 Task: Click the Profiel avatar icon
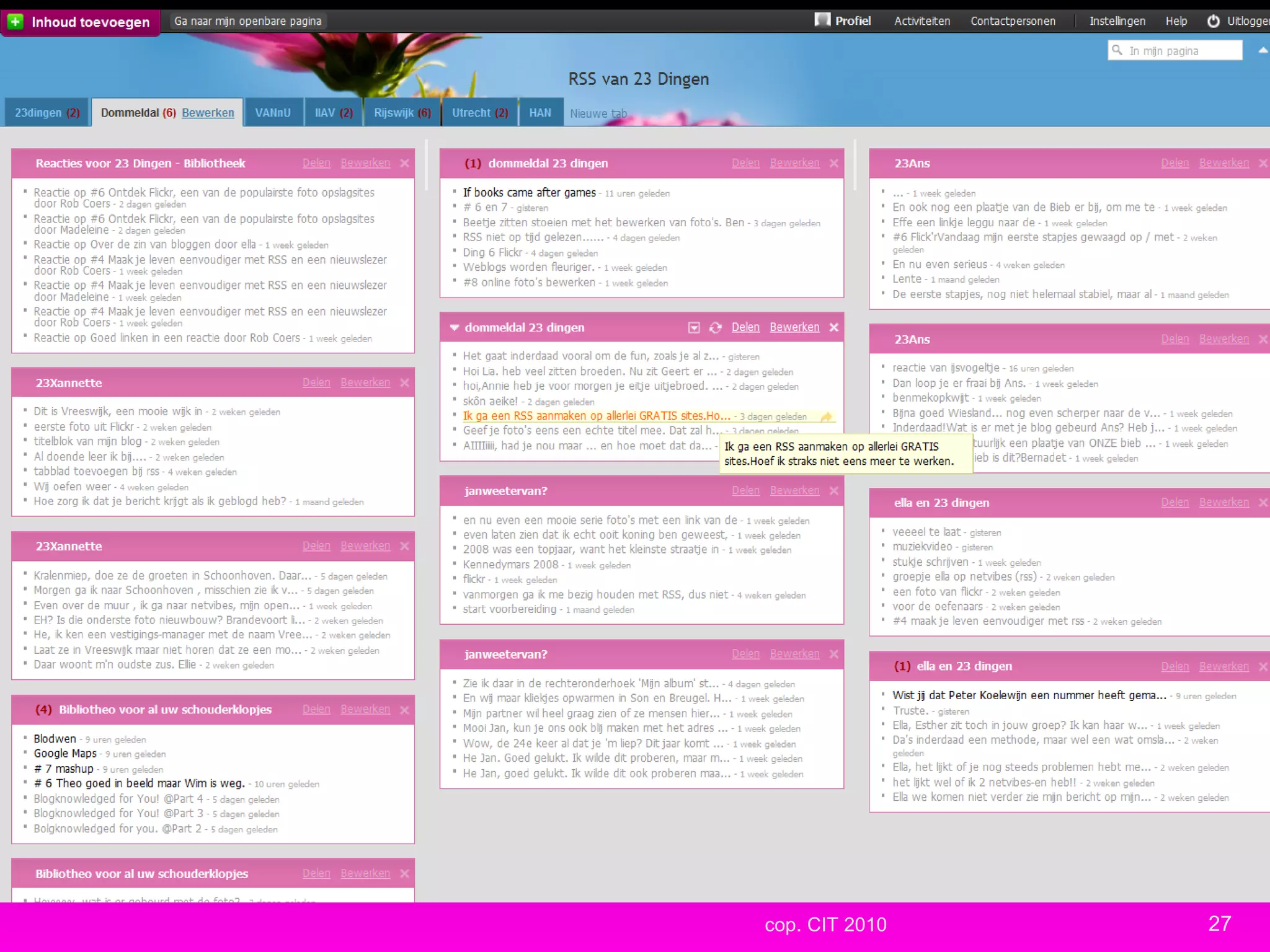point(822,20)
